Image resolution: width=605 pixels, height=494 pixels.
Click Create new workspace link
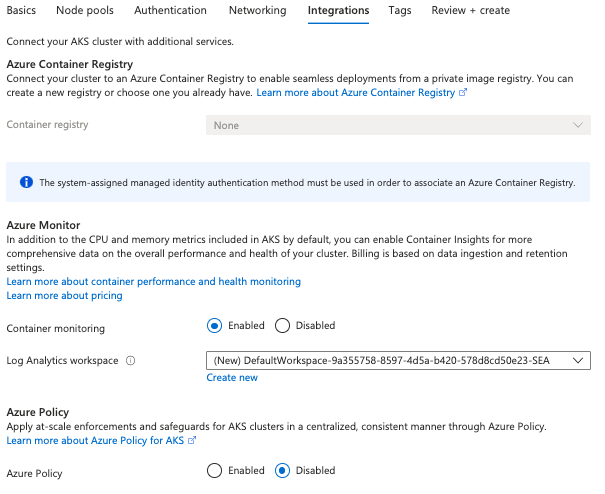coord(232,377)
